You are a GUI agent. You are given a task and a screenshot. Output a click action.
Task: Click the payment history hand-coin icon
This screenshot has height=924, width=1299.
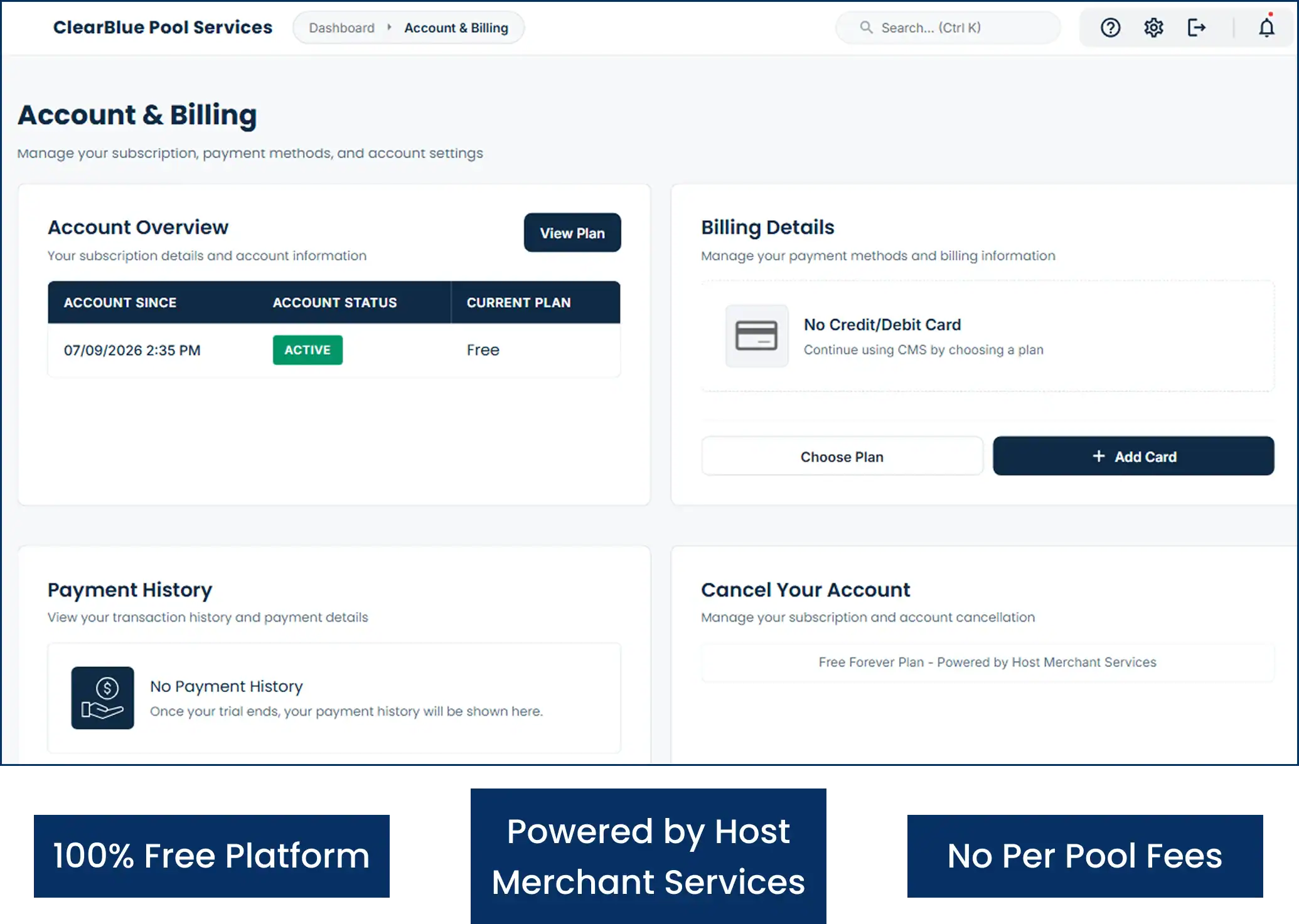click(102, 698)
